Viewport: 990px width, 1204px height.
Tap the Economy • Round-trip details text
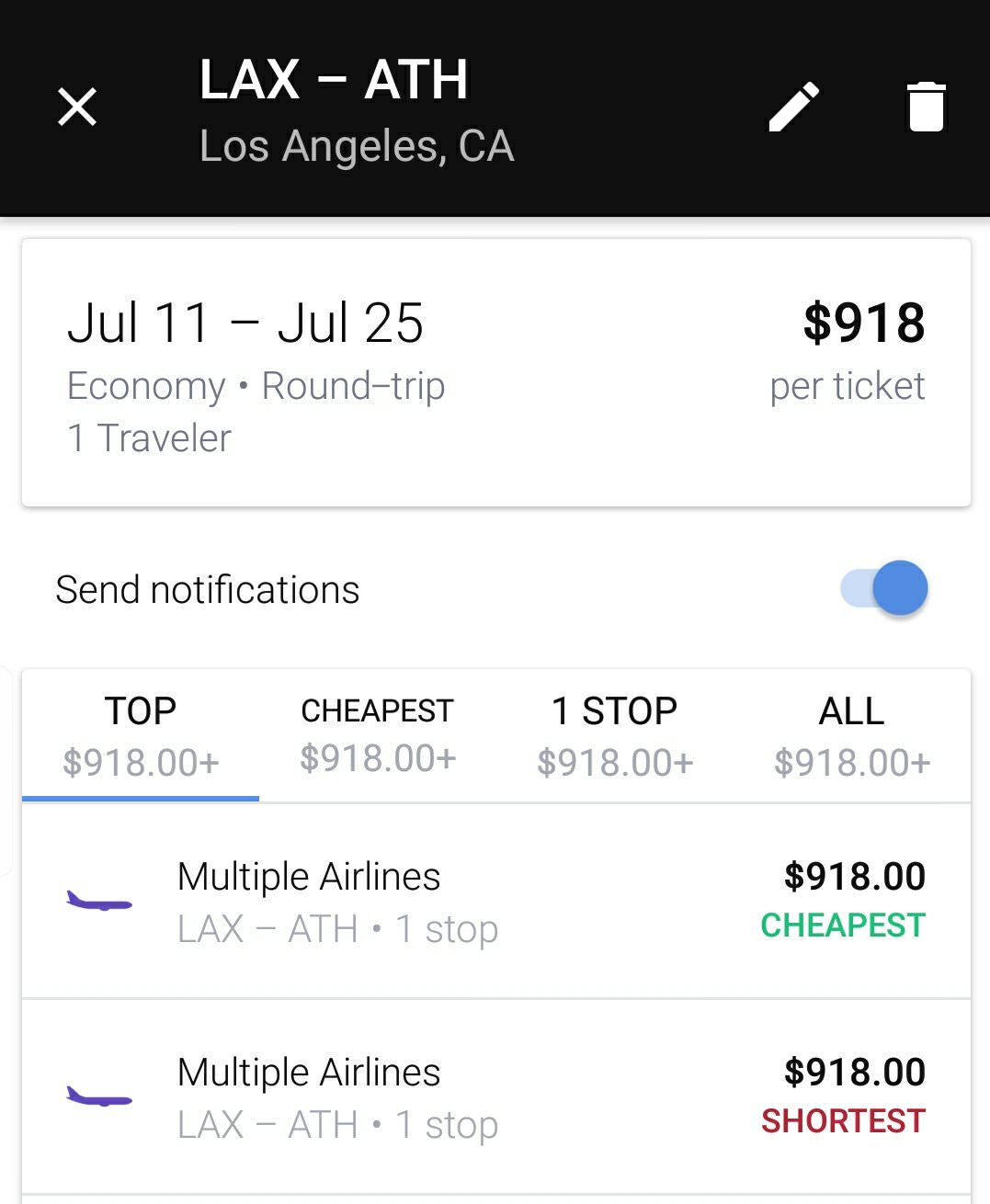(x=256, y=386)
